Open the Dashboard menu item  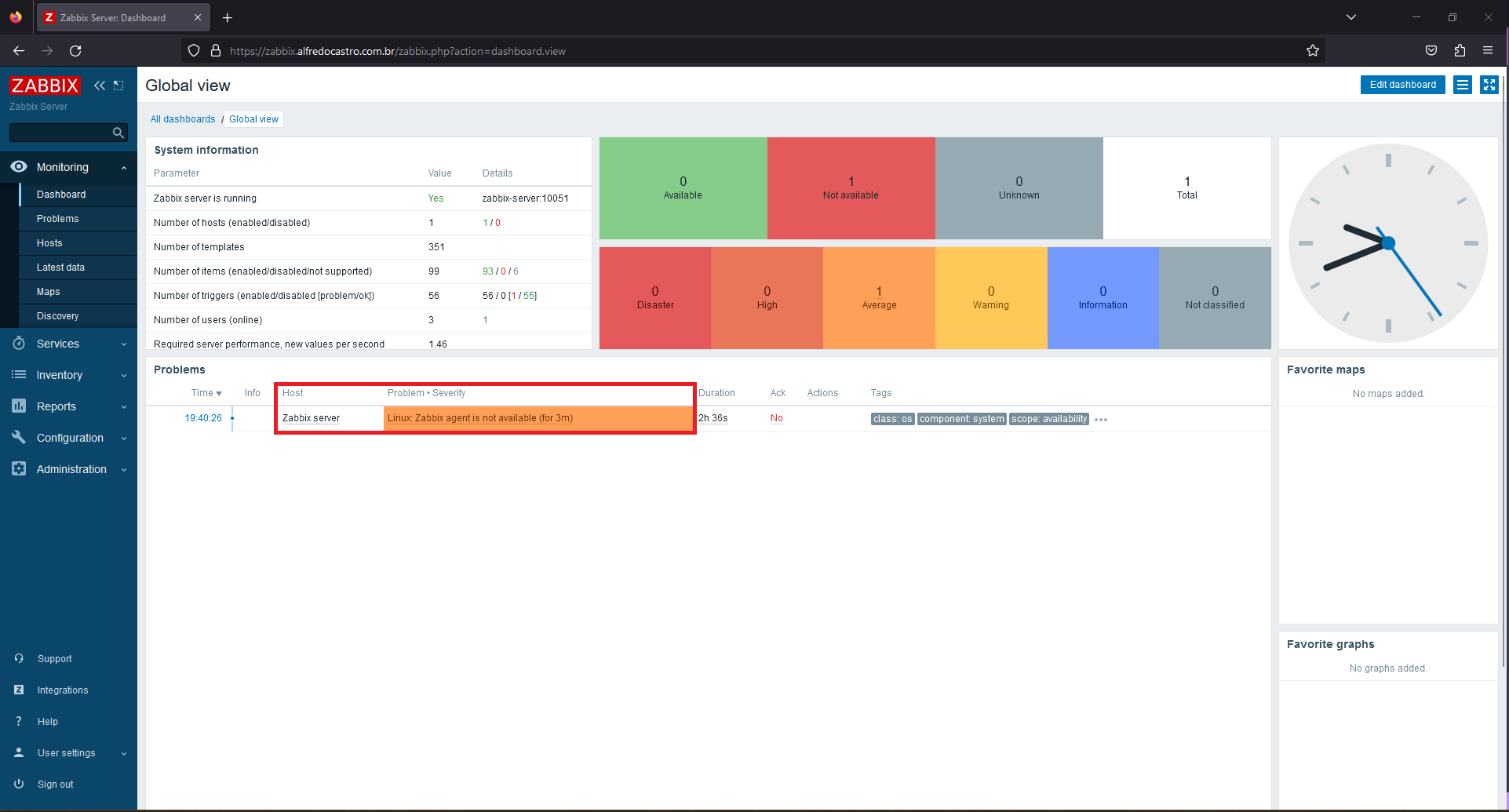pos(61,195)
